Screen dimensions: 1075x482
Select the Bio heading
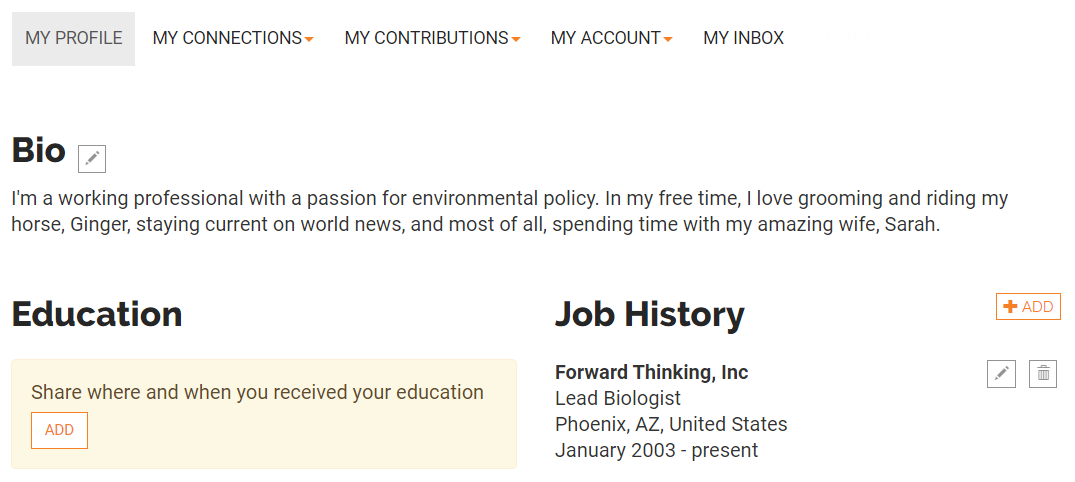pyautogui.click(x=39, y=150)
